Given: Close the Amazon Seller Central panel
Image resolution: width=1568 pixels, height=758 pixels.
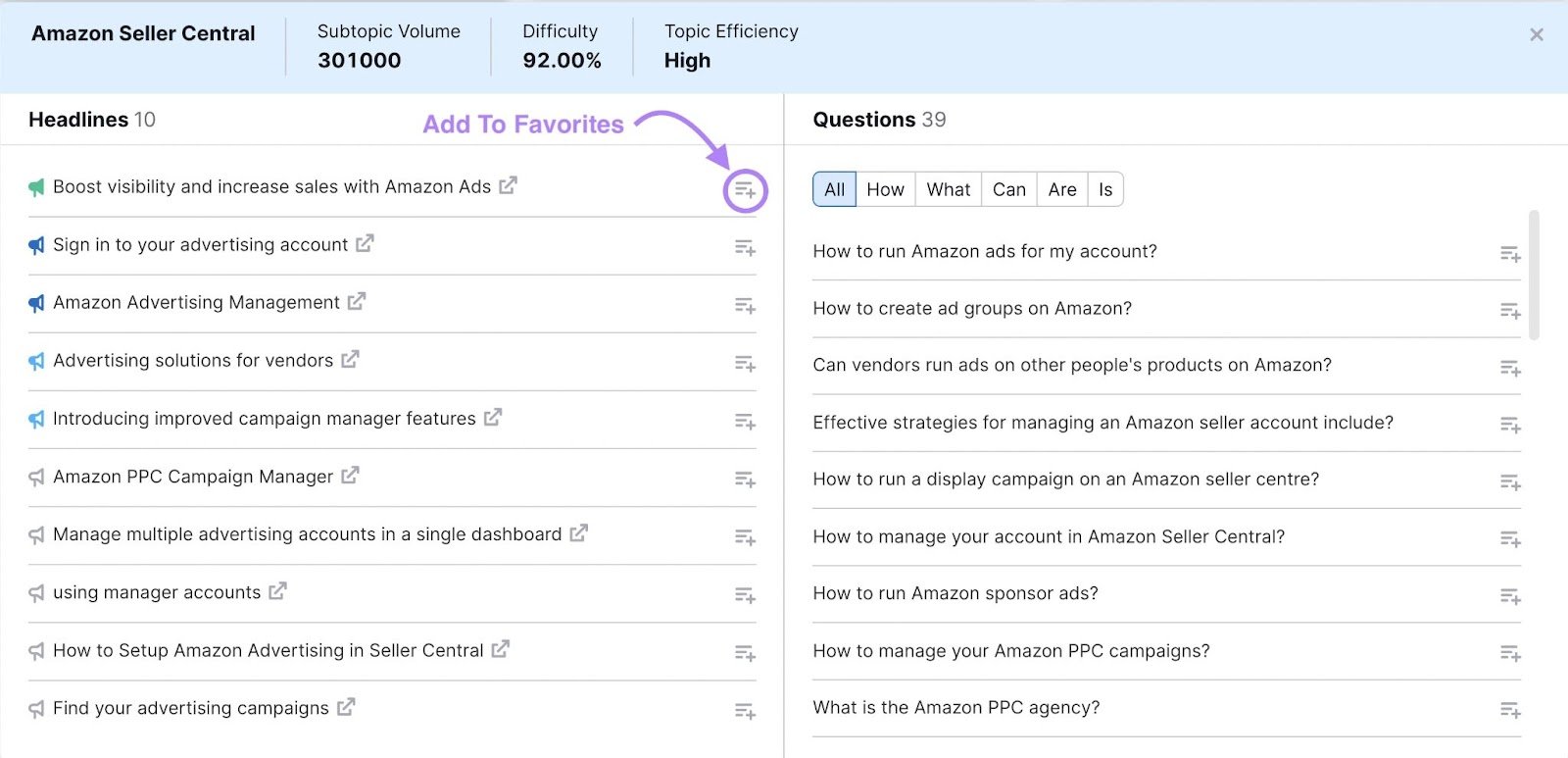Looking at the screenshot, I should pos(1536,35).
